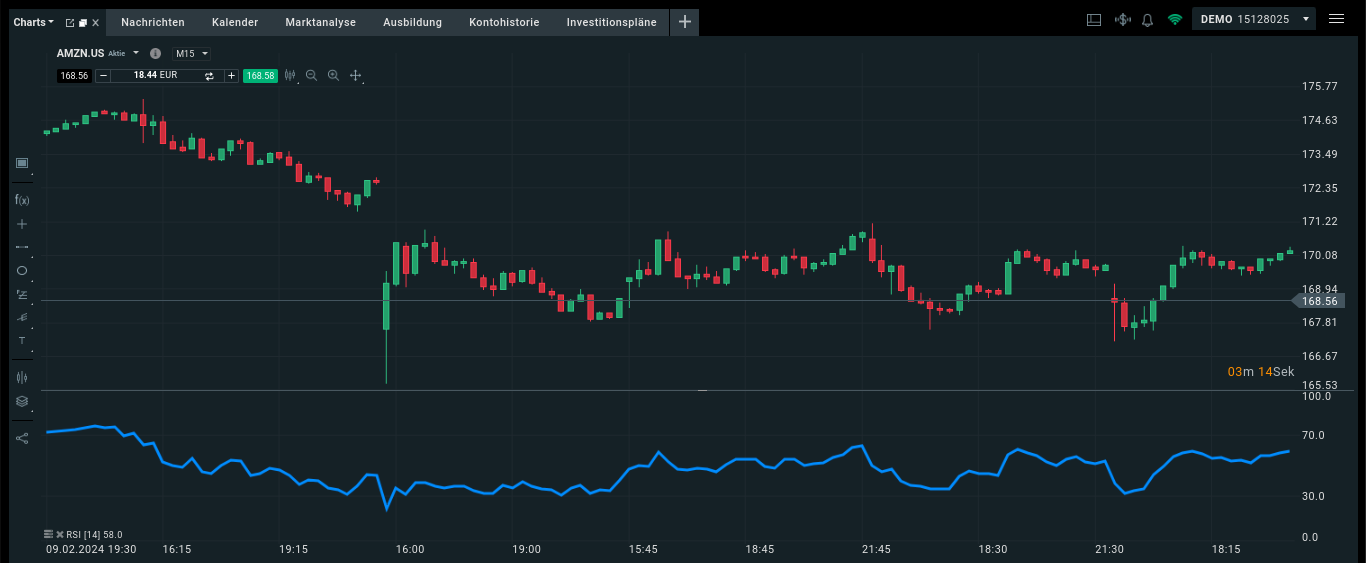Click the RSI 30.0 level label
This screenshot has height=563, width=1366.
click(1313, 496)
